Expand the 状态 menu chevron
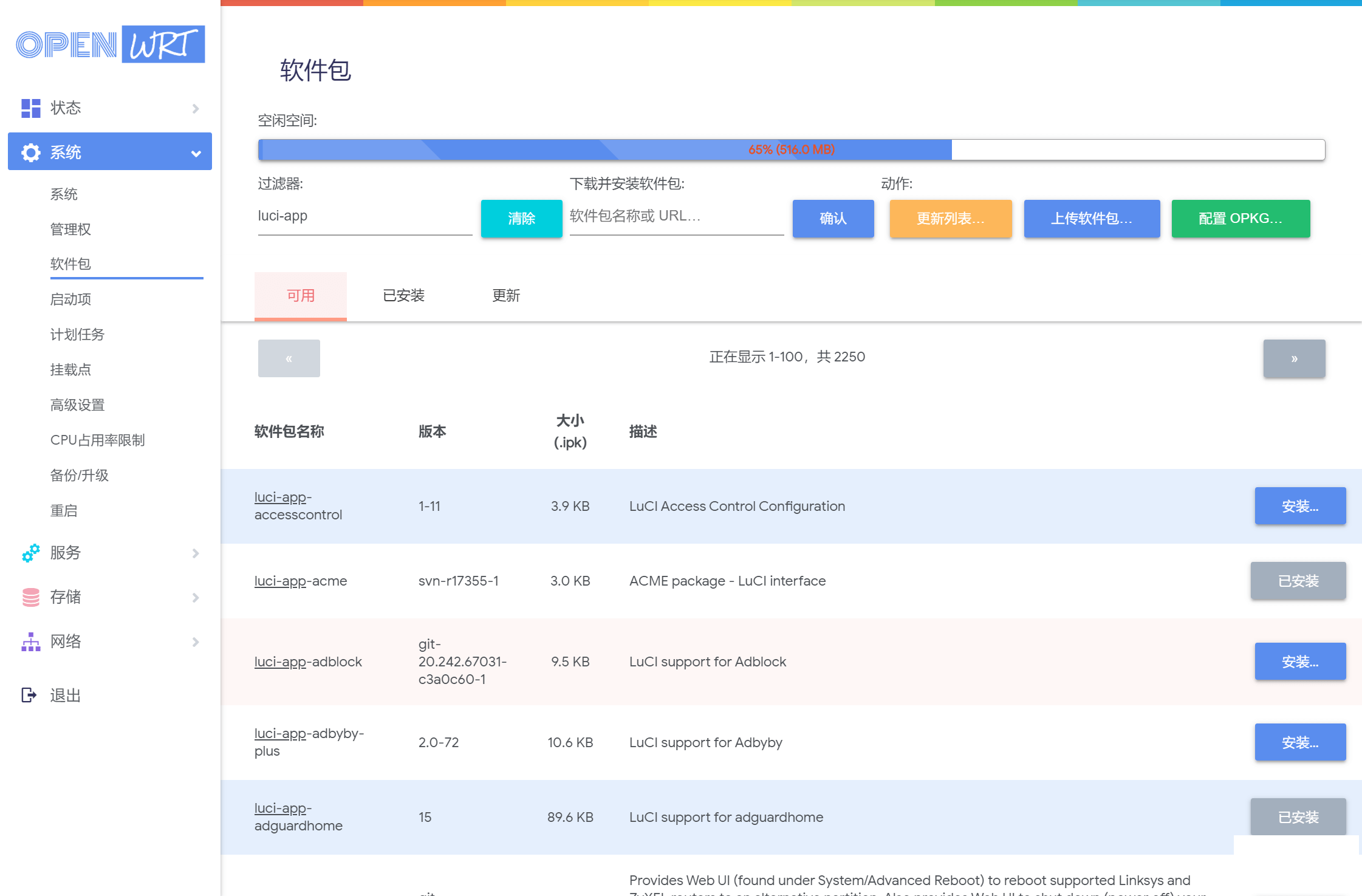 tap(196, 108)
